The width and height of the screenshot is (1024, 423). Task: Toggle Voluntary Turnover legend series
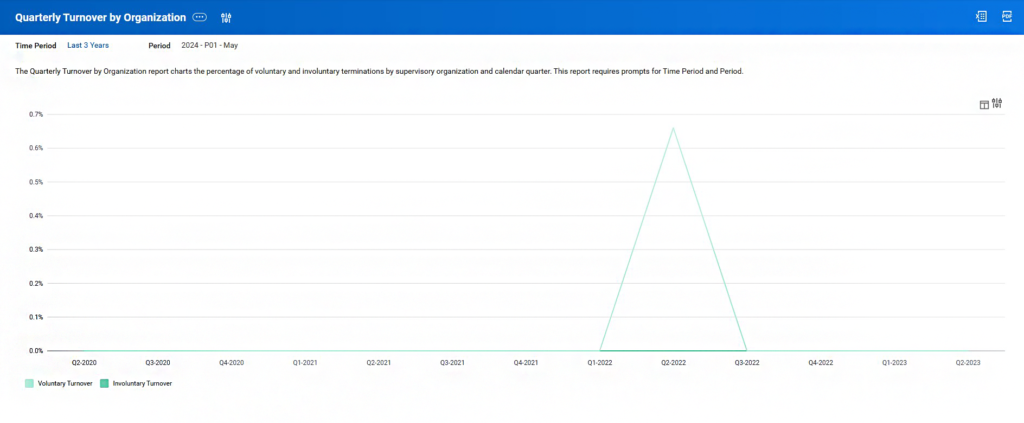point(65,384)
